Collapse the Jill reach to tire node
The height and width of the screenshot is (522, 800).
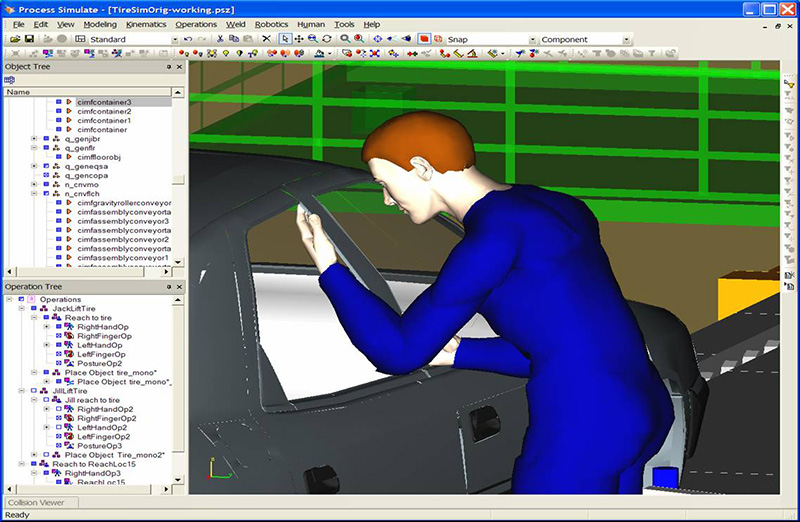33,400
